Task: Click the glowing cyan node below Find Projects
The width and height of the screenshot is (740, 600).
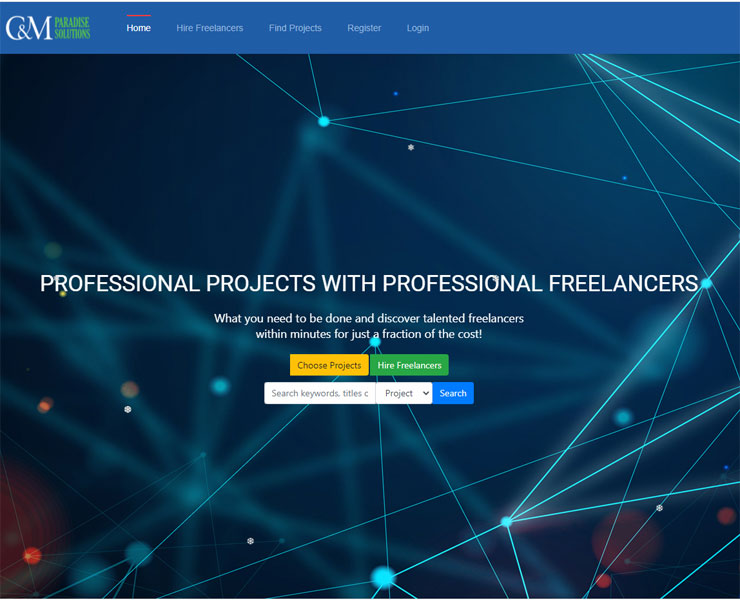Action: pyautogui.click(x=323, y=121)
